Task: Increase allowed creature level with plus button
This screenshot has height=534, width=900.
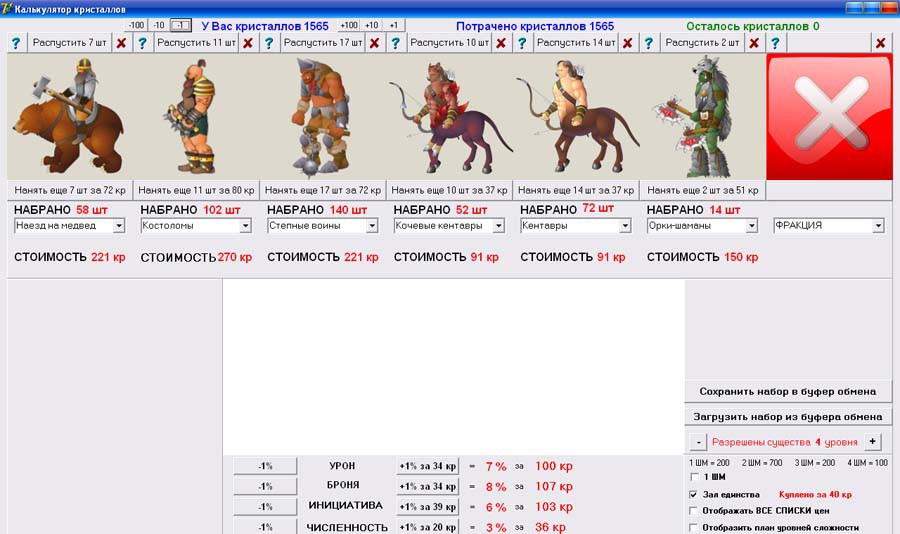Action: pos(872,442)
